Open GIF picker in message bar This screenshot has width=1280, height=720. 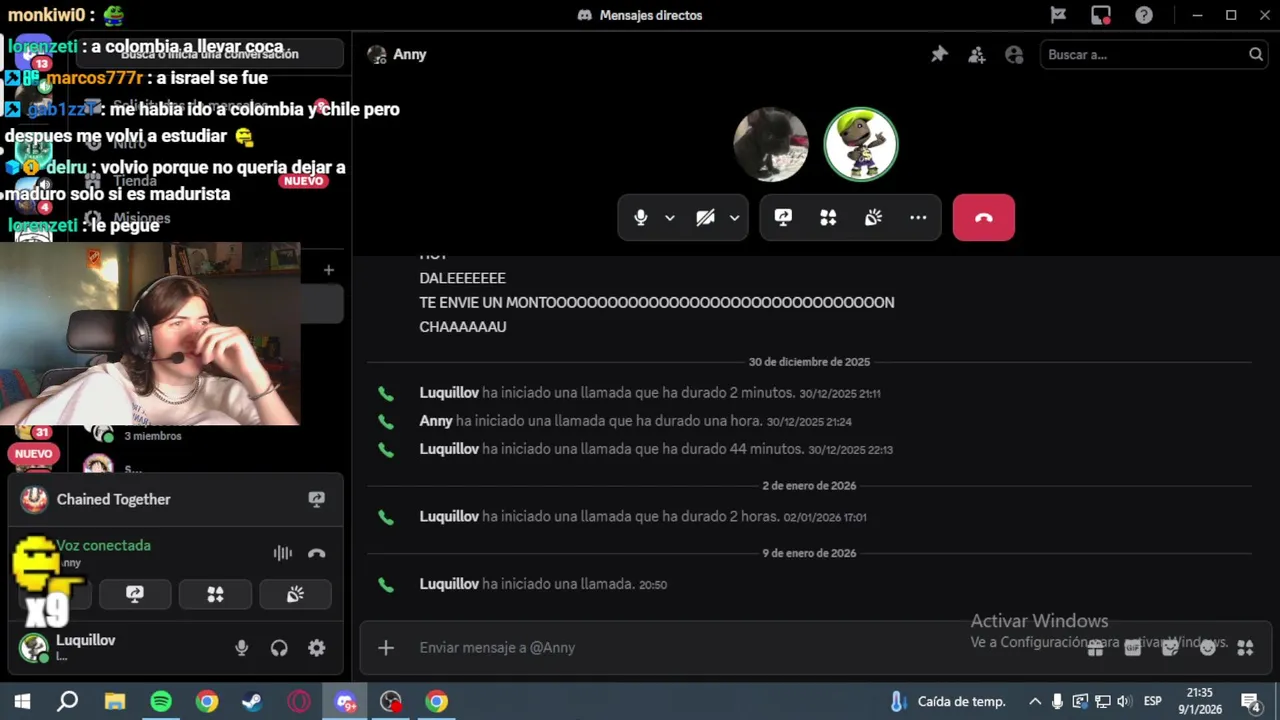coord(1132,648)
